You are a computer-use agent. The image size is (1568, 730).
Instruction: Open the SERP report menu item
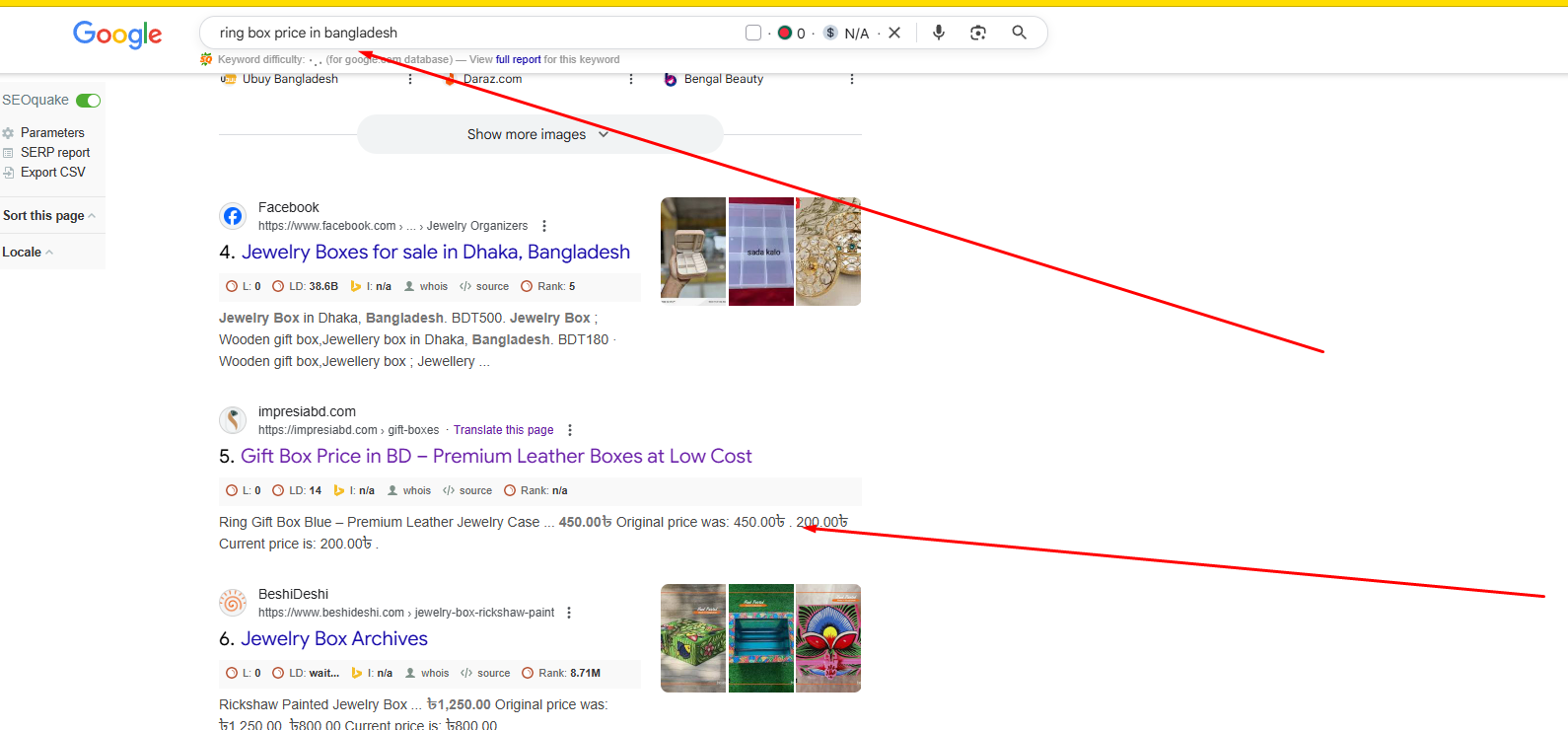point(54,153)
